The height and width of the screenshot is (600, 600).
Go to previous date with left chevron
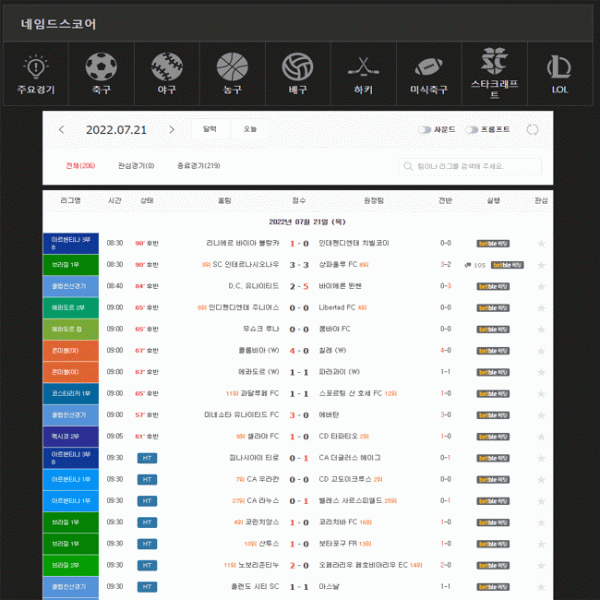pos(62,130)
